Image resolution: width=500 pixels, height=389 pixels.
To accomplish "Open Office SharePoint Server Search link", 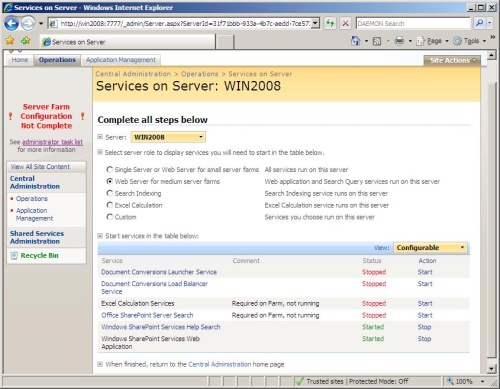I will pyautogui.click(x=147, y=315).
